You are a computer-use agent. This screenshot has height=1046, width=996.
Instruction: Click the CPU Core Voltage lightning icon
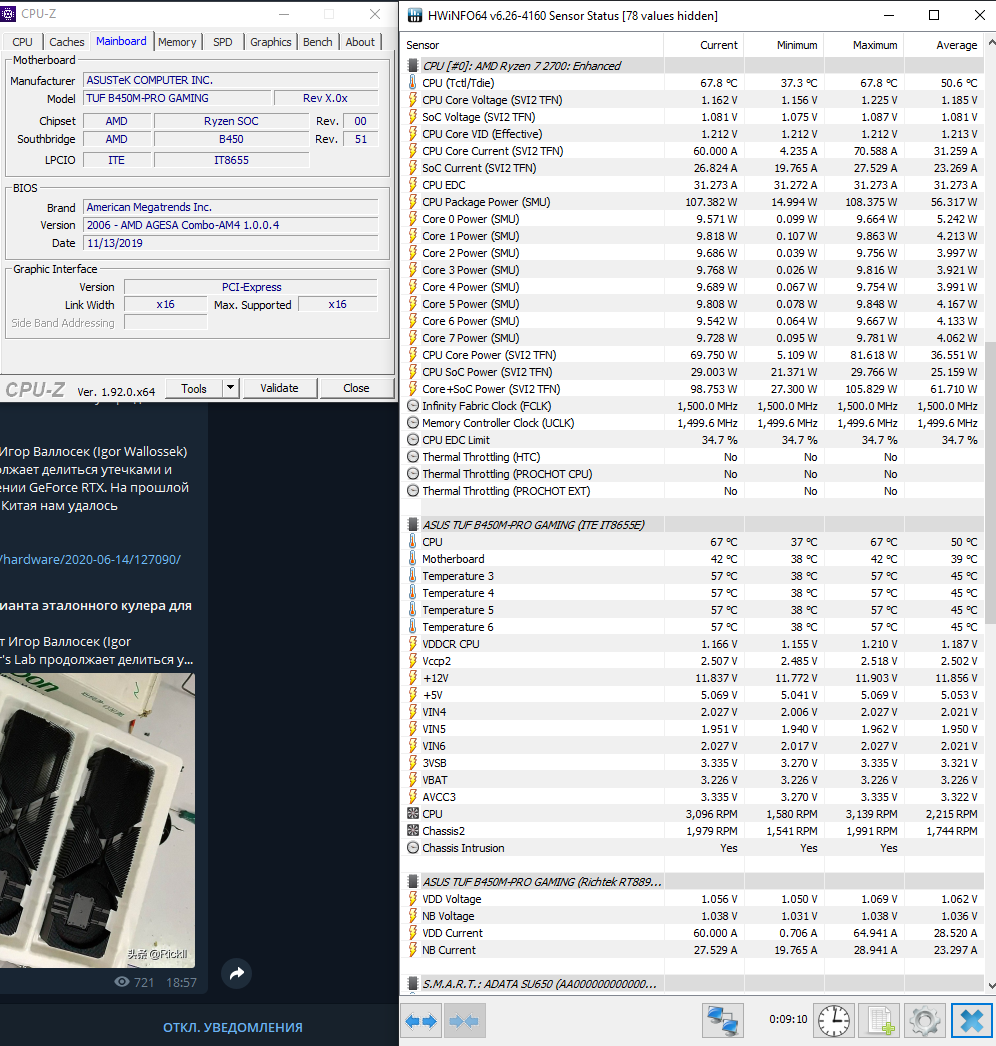(x=412, y=100)
